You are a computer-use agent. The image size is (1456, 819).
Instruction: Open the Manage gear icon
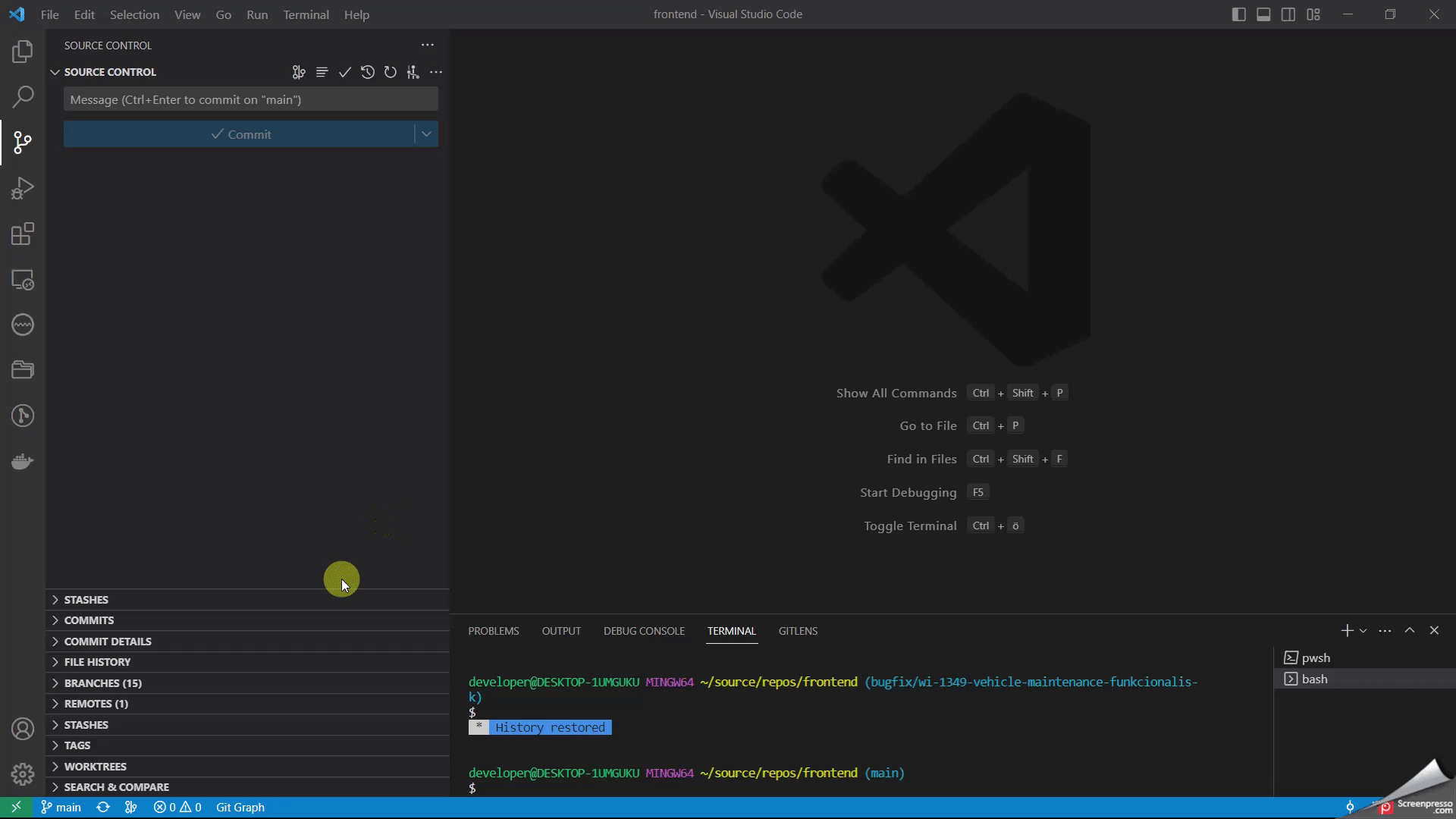(23, 773)
